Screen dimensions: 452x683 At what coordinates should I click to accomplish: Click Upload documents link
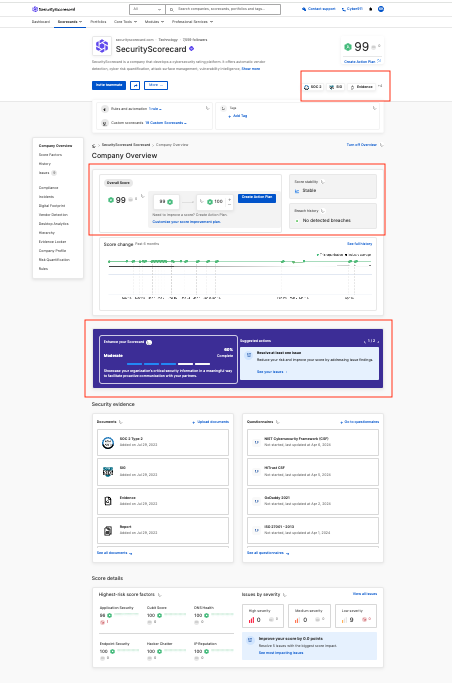click(211, 422)
